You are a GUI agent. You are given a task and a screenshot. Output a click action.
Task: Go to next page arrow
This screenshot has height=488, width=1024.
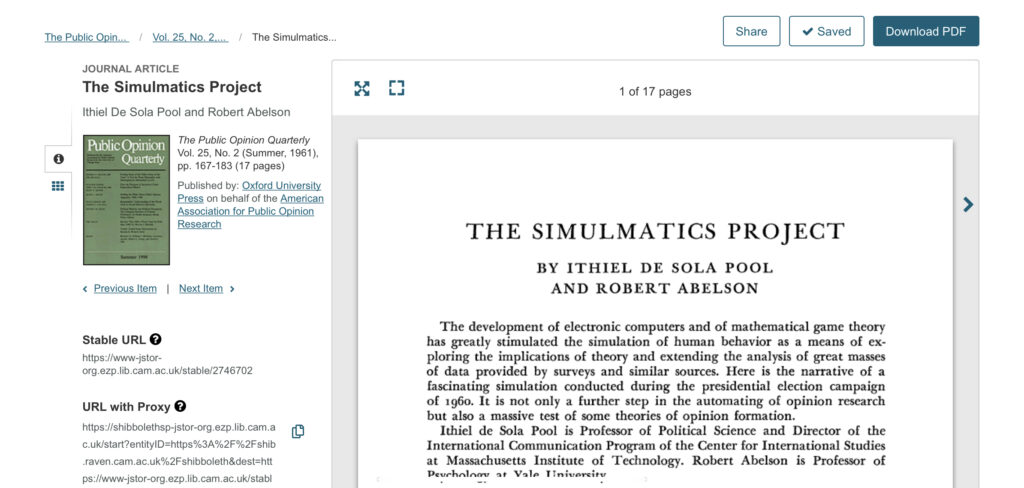coord(968,204)
